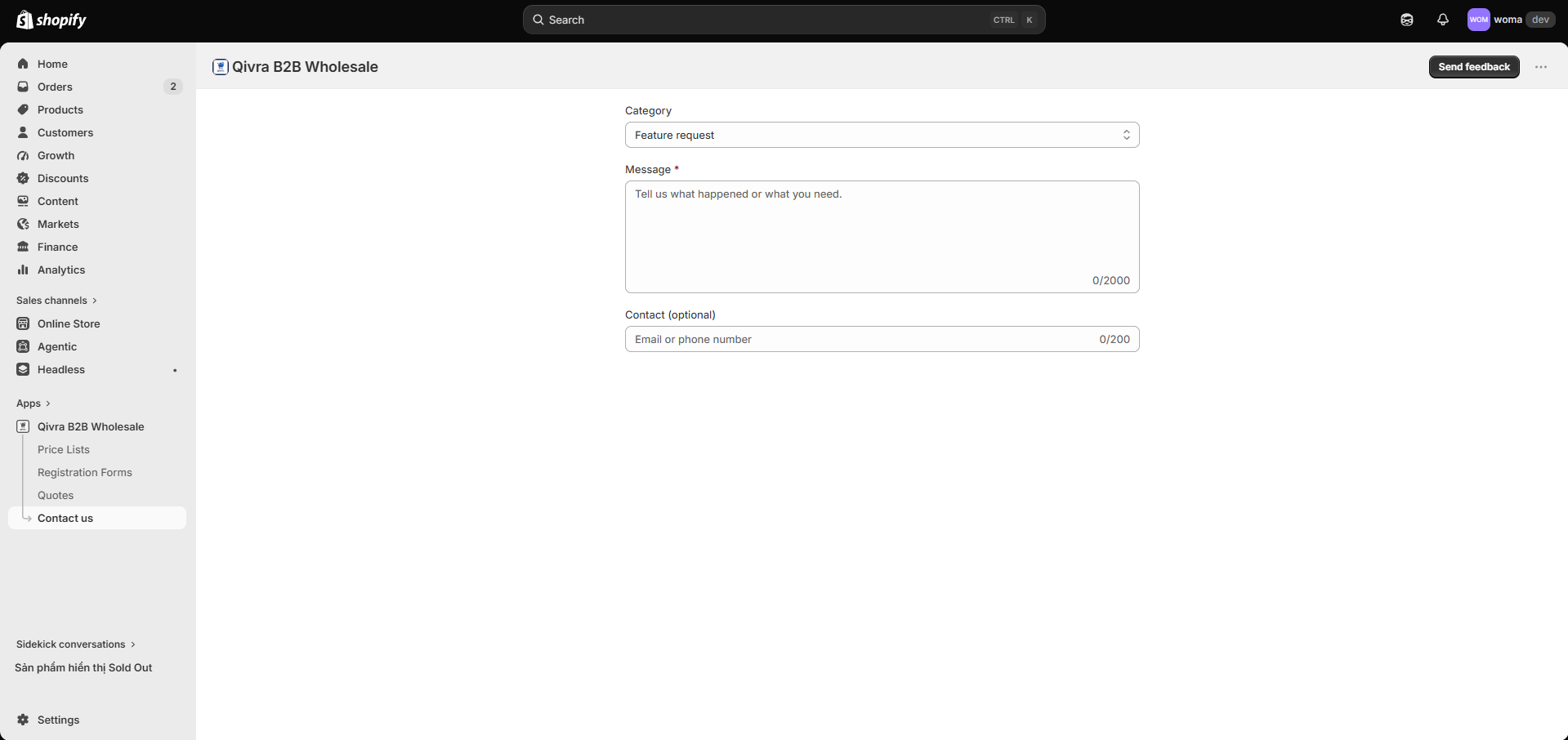
Task: Click the Analytics bar chart icon
Action: (23, 270)
